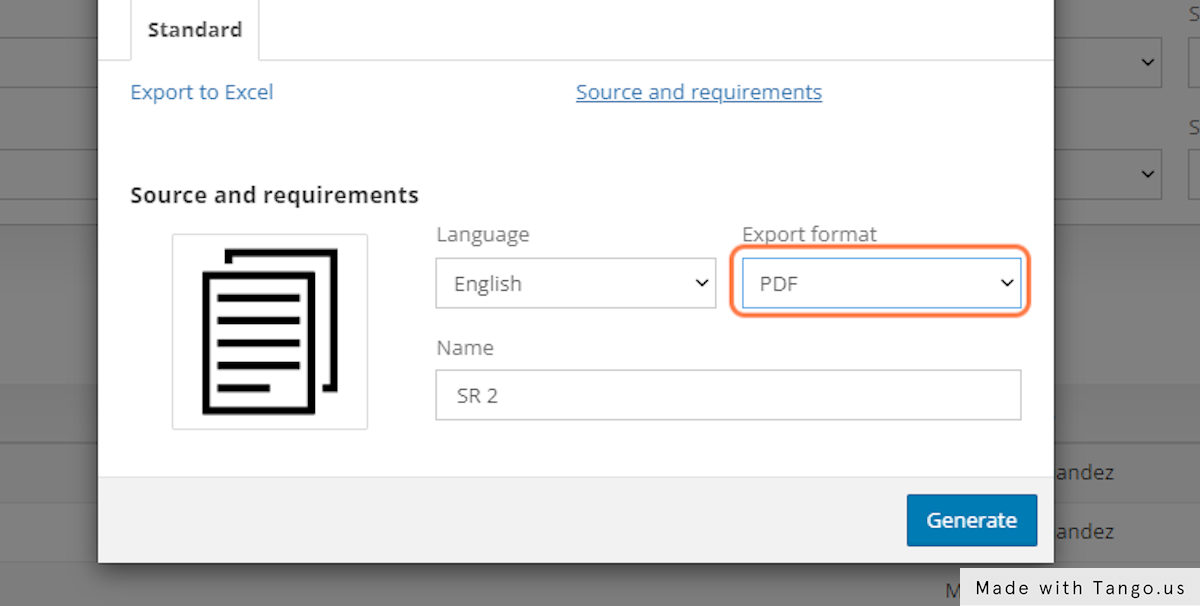Open the underlined Source and requirements link
Image resolution: width=1200 pixels, height=606 pixels.
point(698,91)
